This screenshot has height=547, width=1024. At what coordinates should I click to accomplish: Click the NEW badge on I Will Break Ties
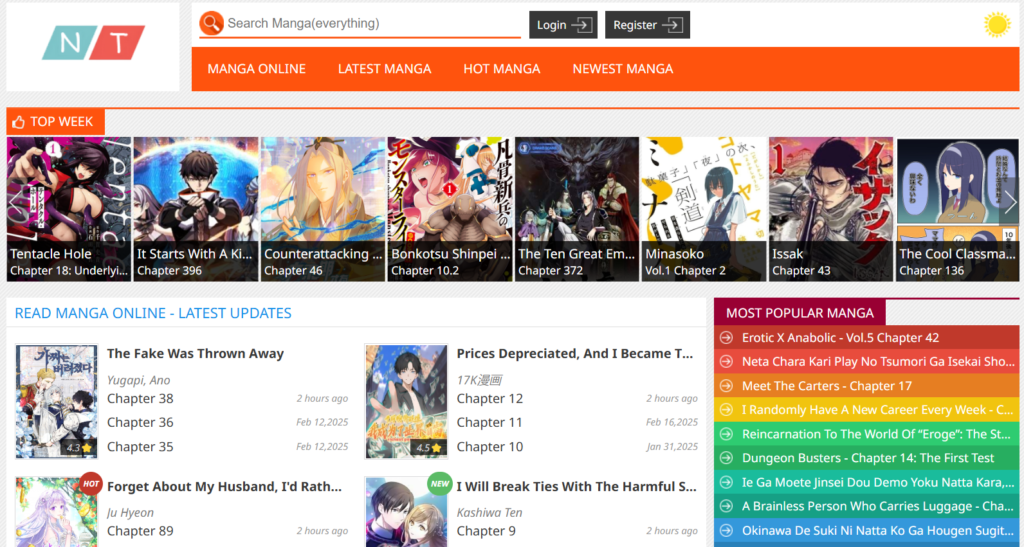pyautogui.click(x=440, y=484)
